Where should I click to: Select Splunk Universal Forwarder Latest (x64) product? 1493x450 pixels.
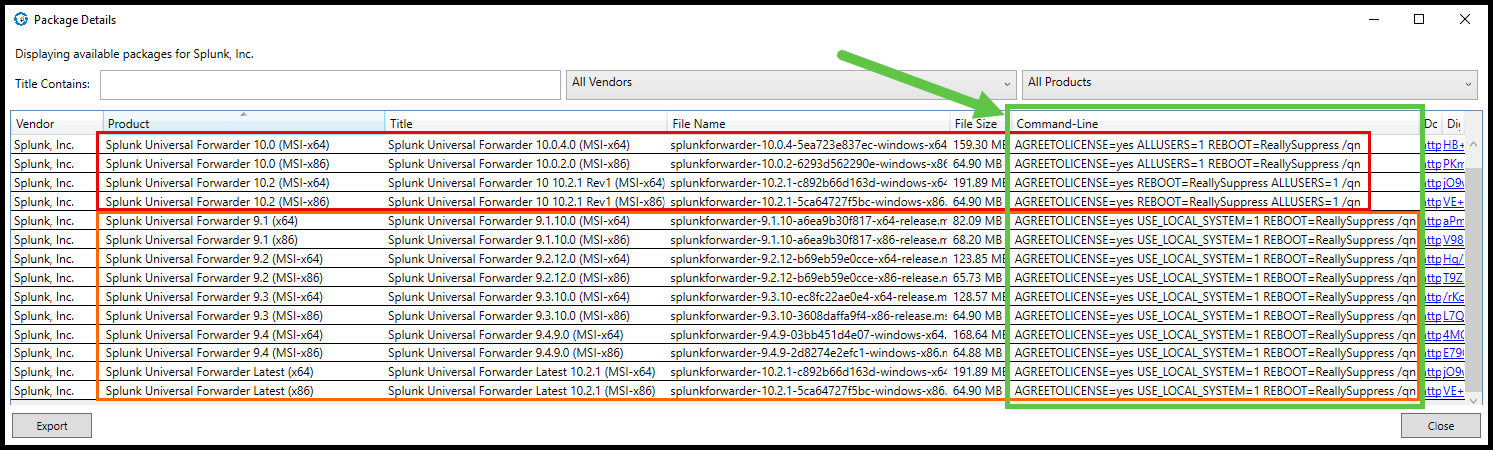209,373
